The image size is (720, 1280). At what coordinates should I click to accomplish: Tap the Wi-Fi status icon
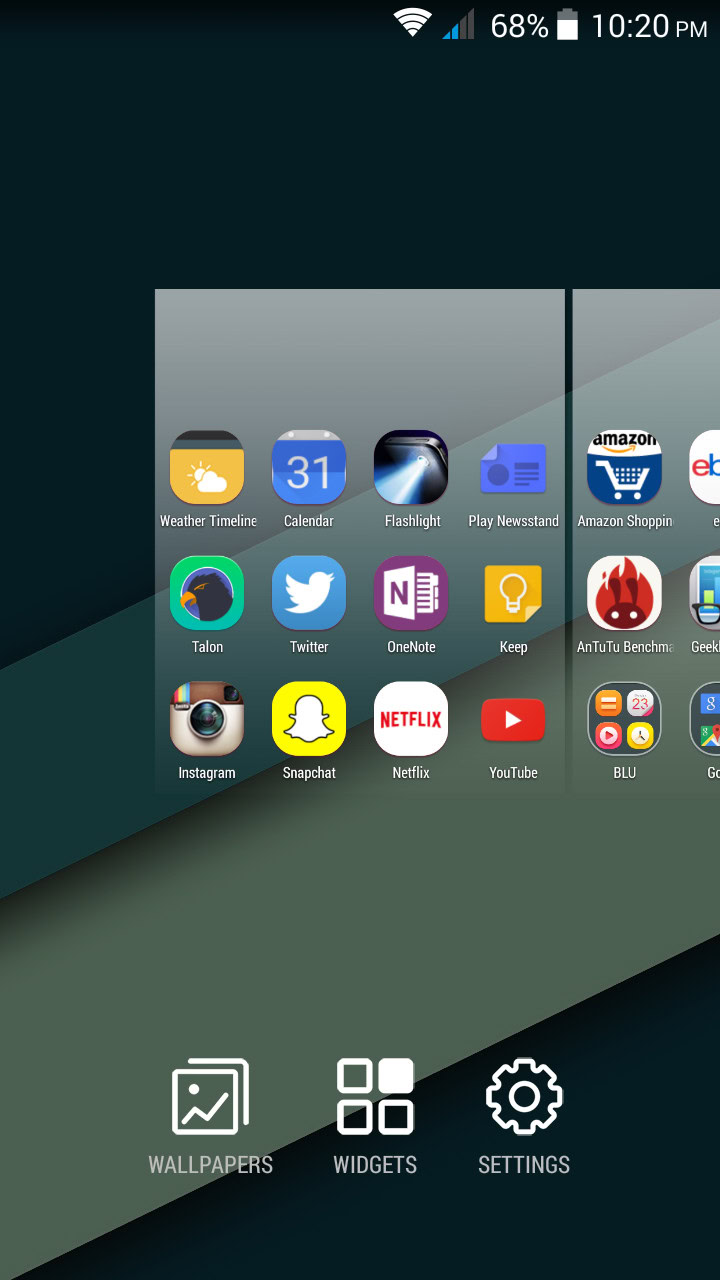pos(412,24)
